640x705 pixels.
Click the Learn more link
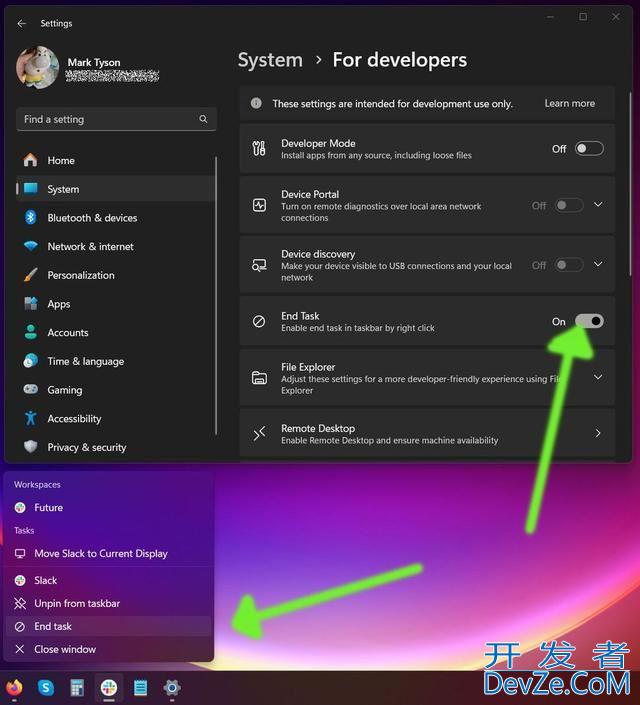click(x=569, y=103)
